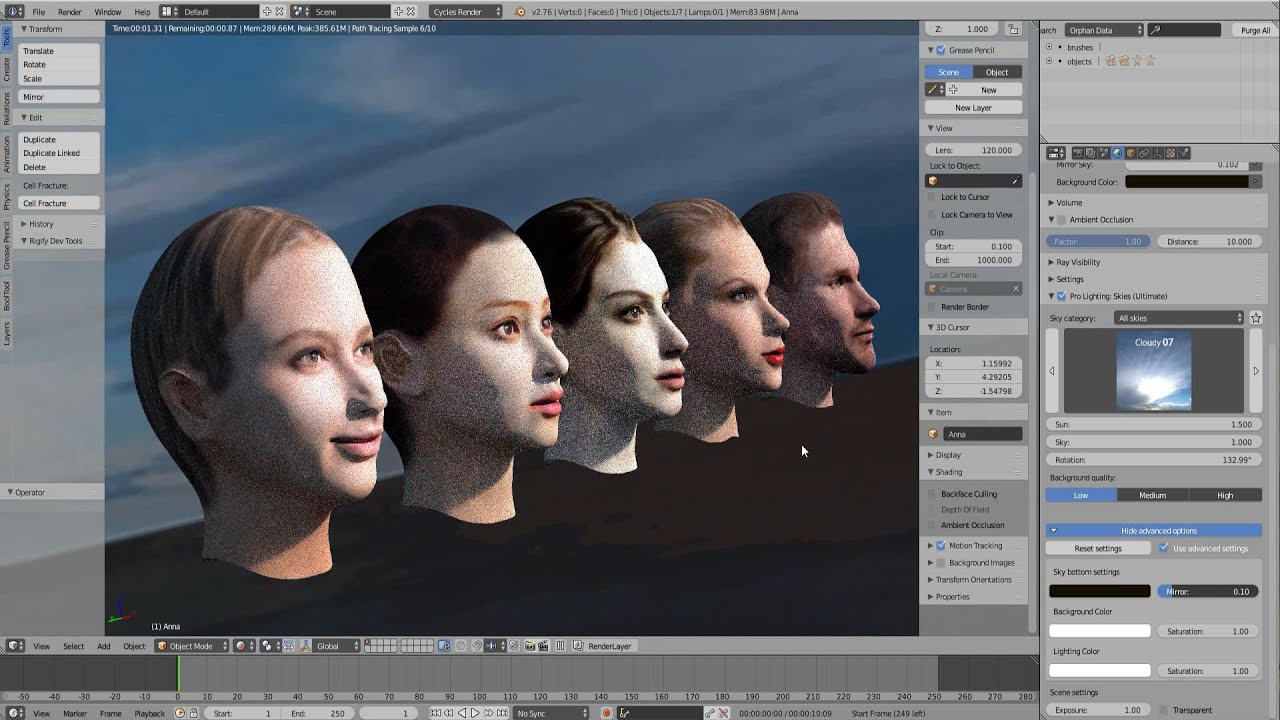The image size is (1280, 720).
Task: Open the Window menu
Action: click(x=107, y=12)
